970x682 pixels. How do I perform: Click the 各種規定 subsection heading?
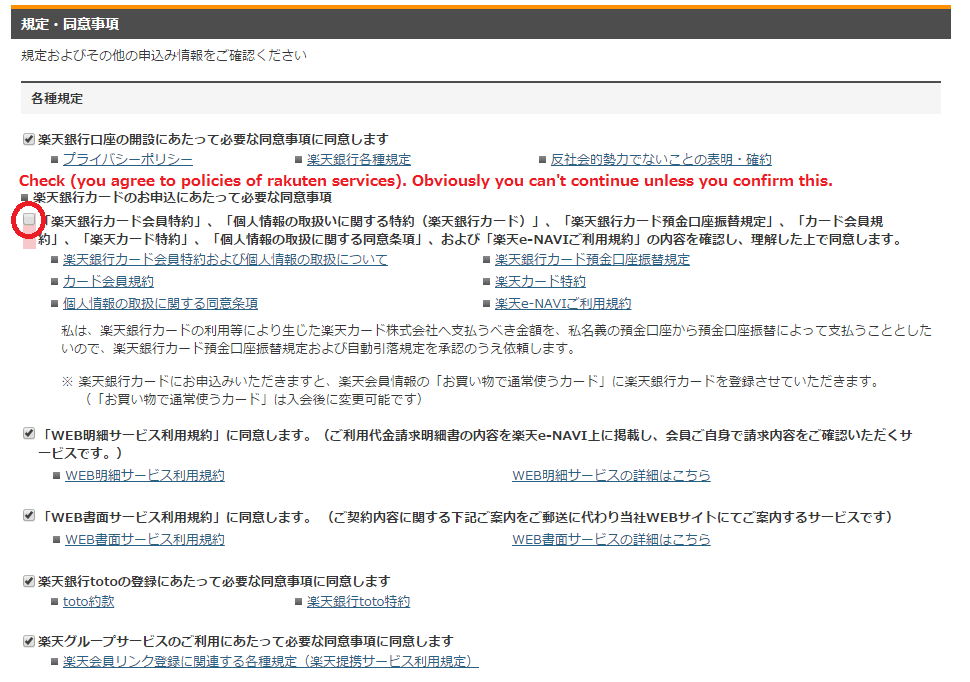481,98
